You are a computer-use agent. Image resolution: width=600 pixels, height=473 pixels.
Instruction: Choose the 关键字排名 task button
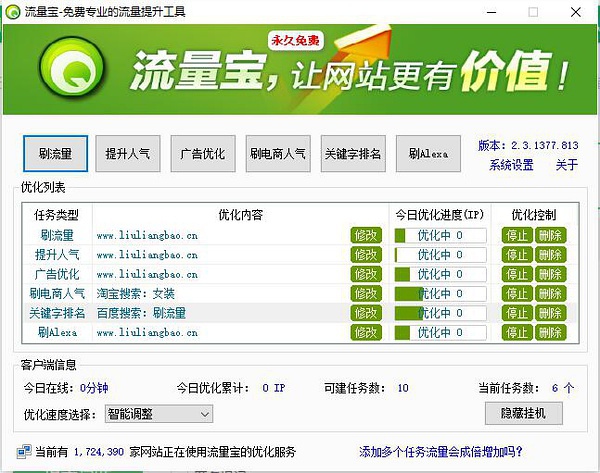pos(353,154)
